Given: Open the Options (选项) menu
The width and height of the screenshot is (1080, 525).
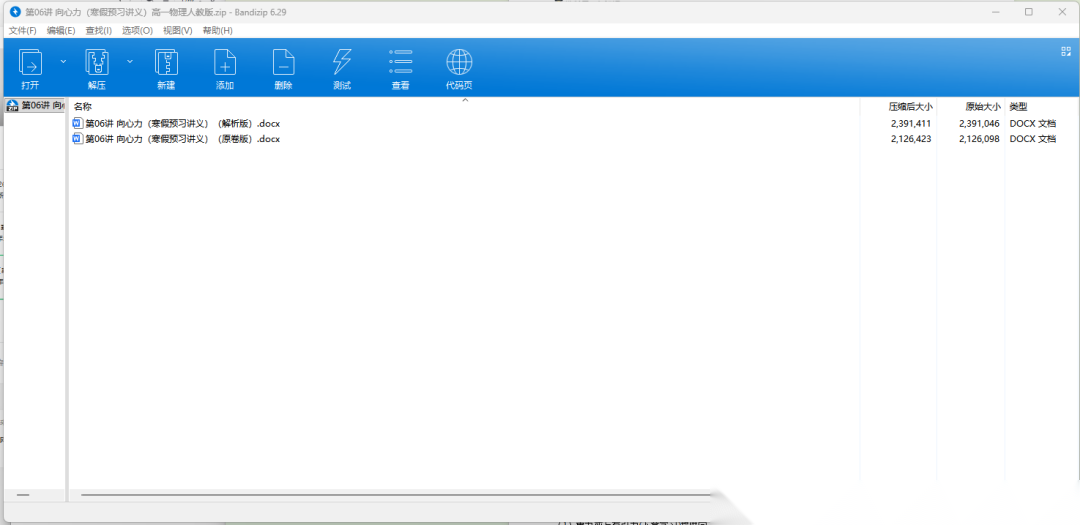Looking at the screenshot, I should tap(137, 31).
